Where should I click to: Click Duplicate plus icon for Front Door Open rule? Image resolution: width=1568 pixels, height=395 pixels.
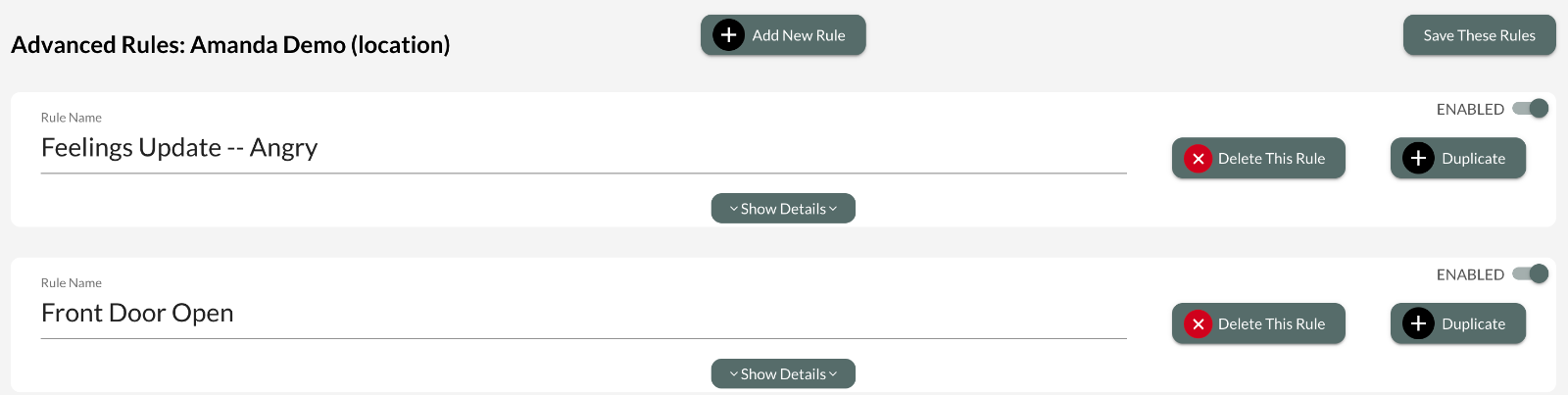1418,324
